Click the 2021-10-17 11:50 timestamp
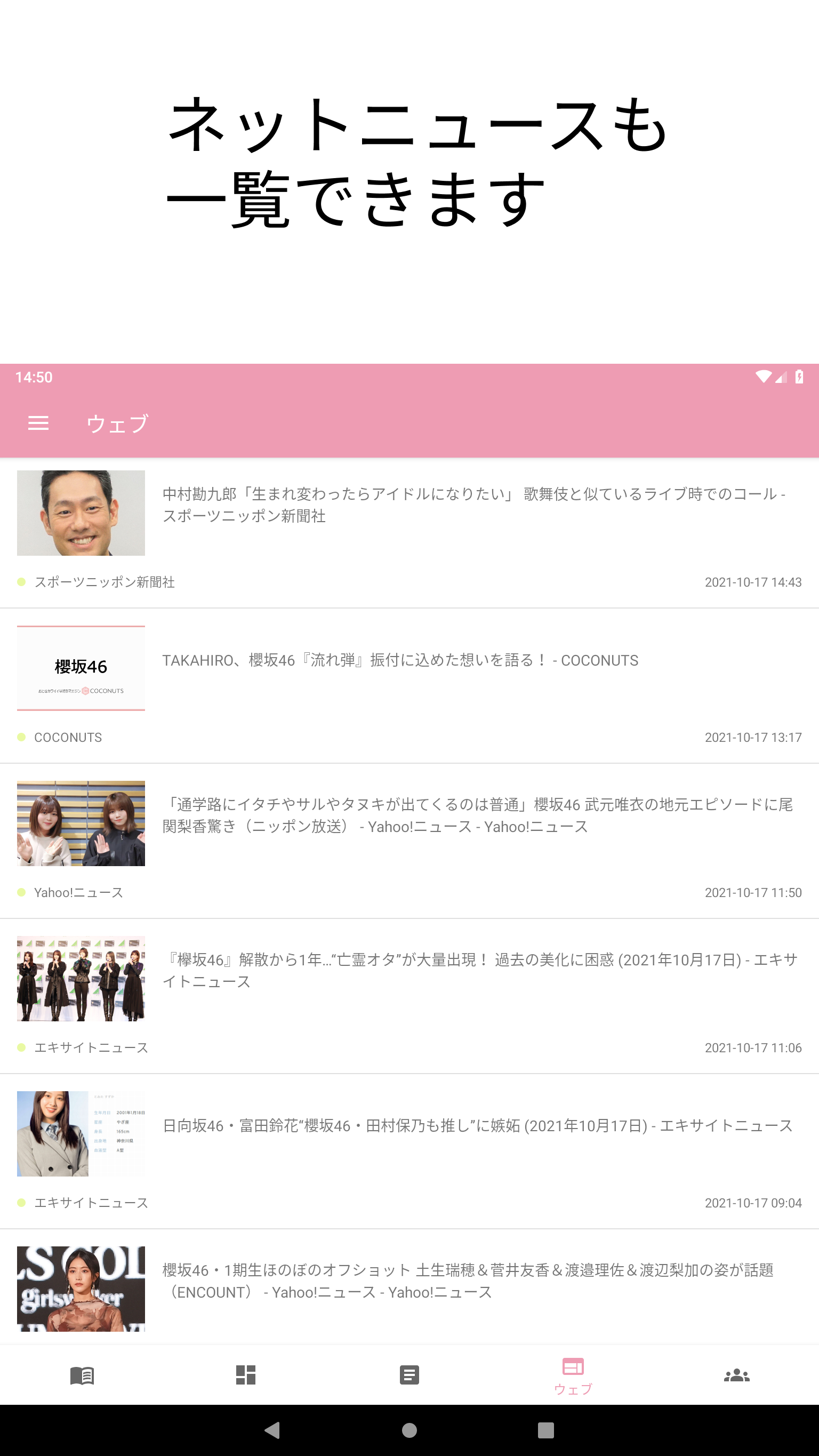 click(x=753, y=892)
